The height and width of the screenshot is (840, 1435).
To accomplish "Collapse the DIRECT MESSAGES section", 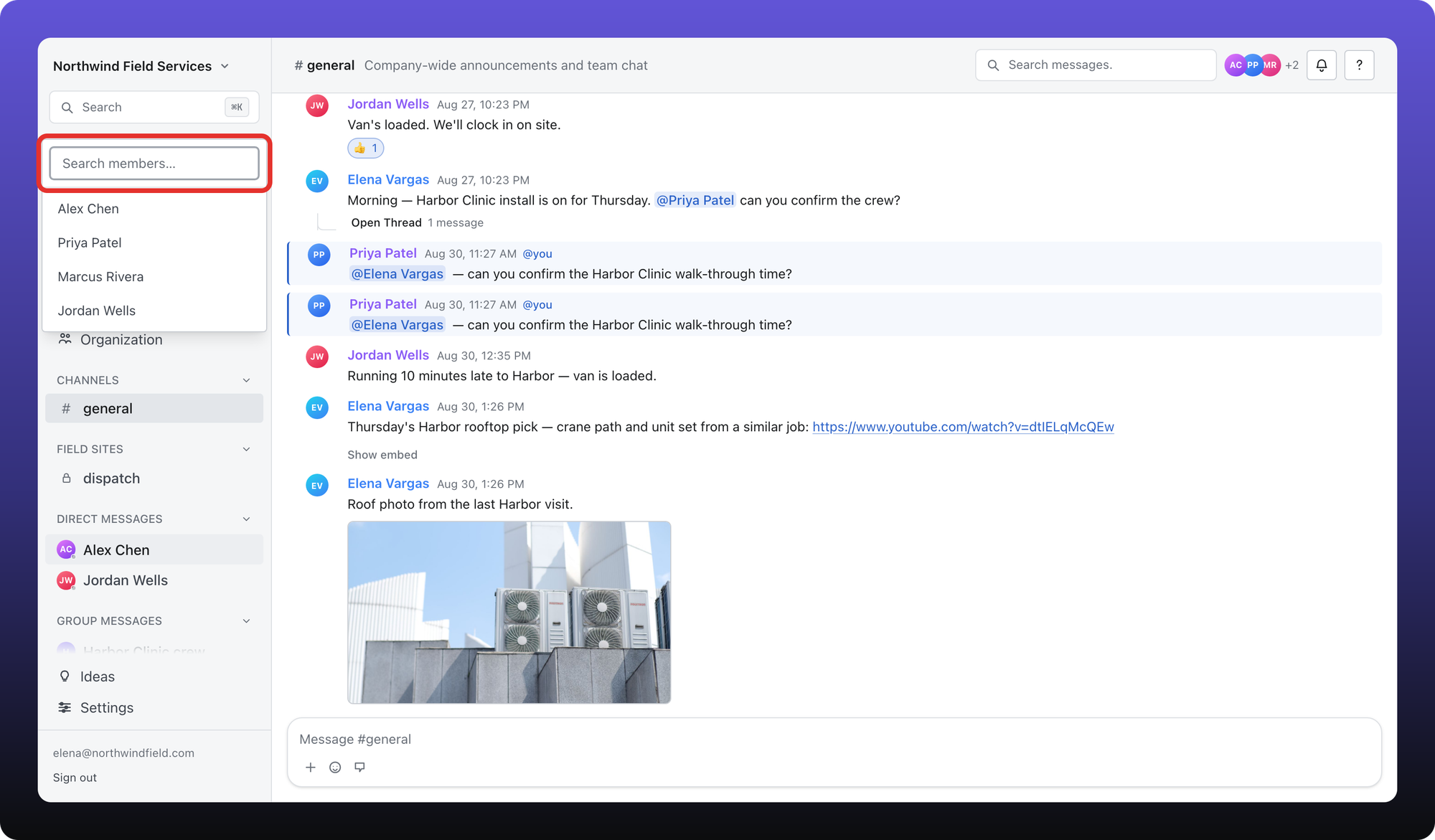I will pos(246,519).
